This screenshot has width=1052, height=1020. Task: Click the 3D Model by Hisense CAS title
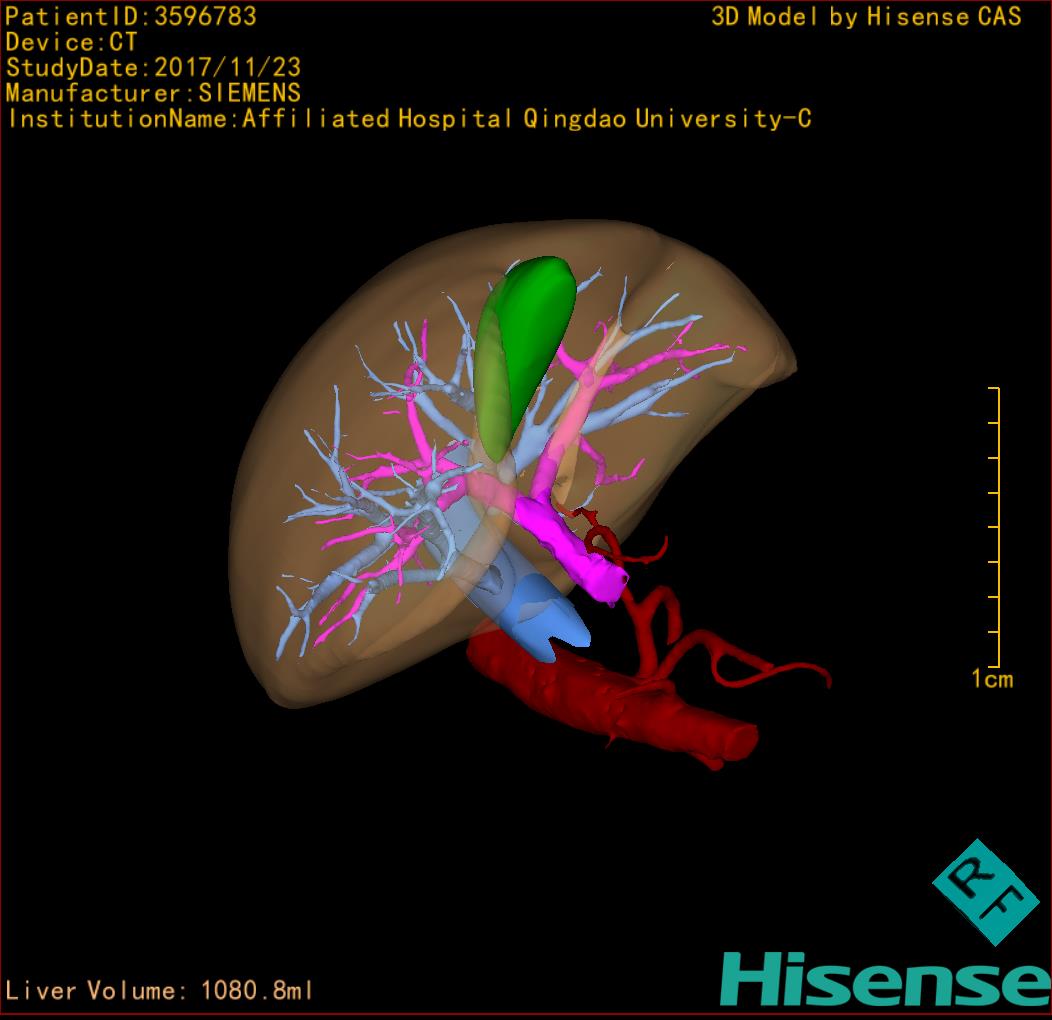(866, 16)
